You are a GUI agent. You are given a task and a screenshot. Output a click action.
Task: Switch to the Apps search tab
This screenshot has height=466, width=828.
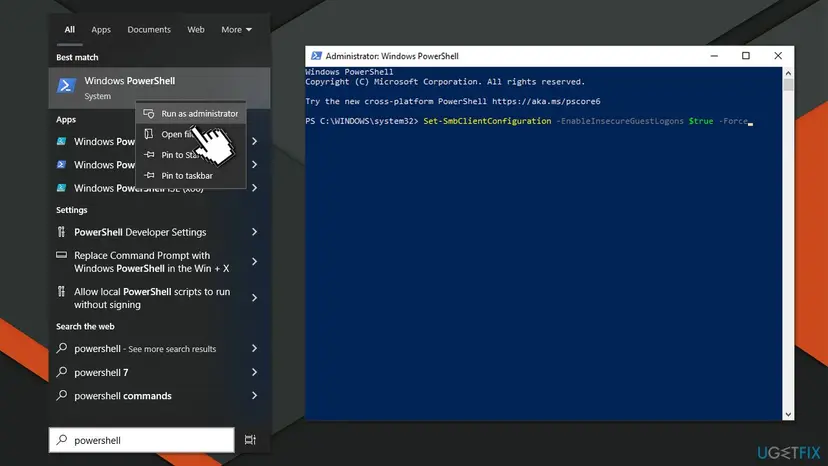tap(101, 30)
